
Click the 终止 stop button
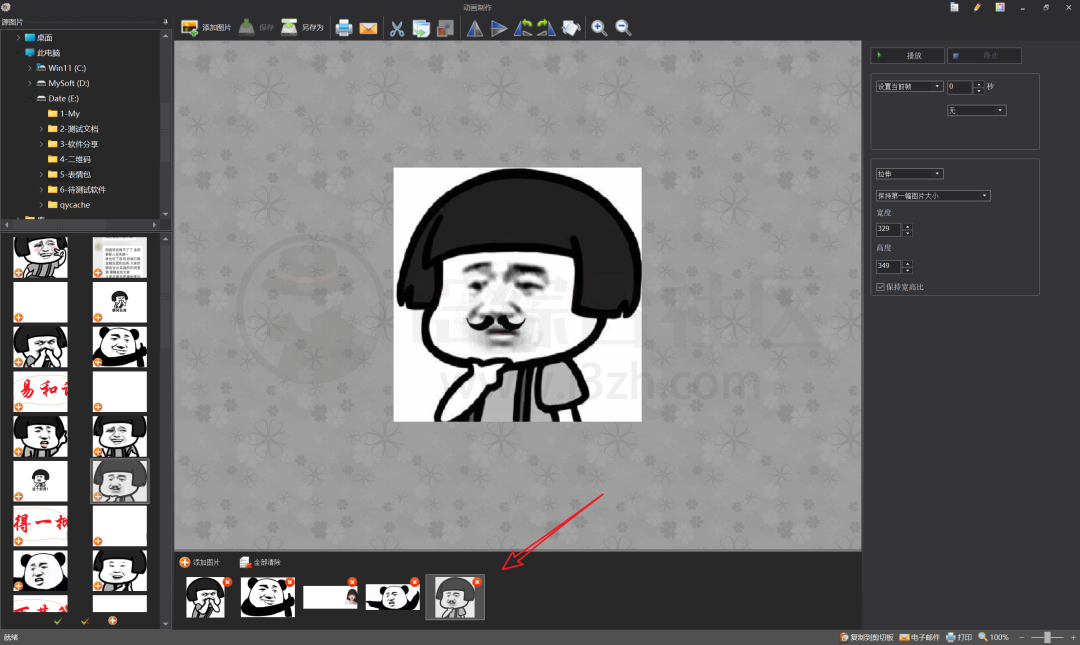984,55
